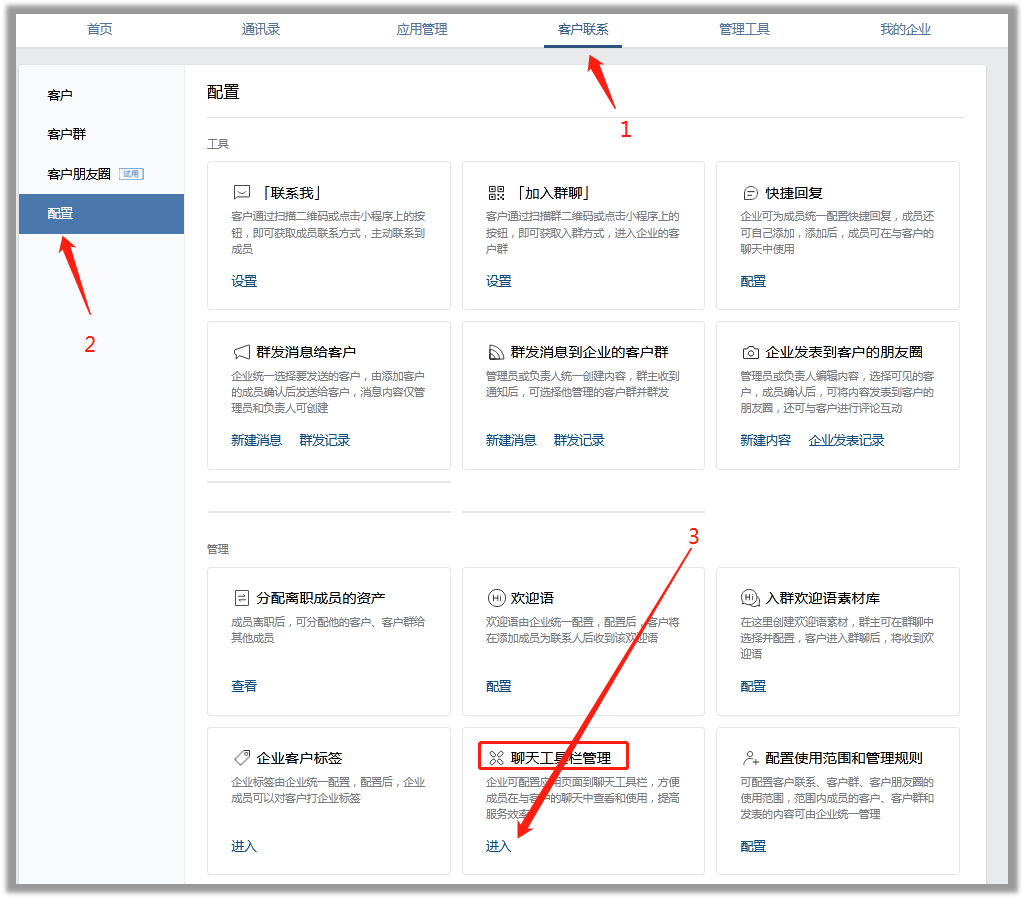Viewport: 1024px width, 899px height.
Task: Click the 聊天工具栏管理 title
Action: tap(561, 758)
